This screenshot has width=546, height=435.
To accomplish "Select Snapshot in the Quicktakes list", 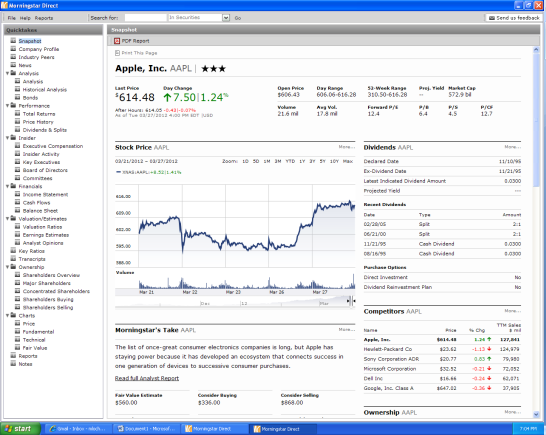I will point(30,41).
